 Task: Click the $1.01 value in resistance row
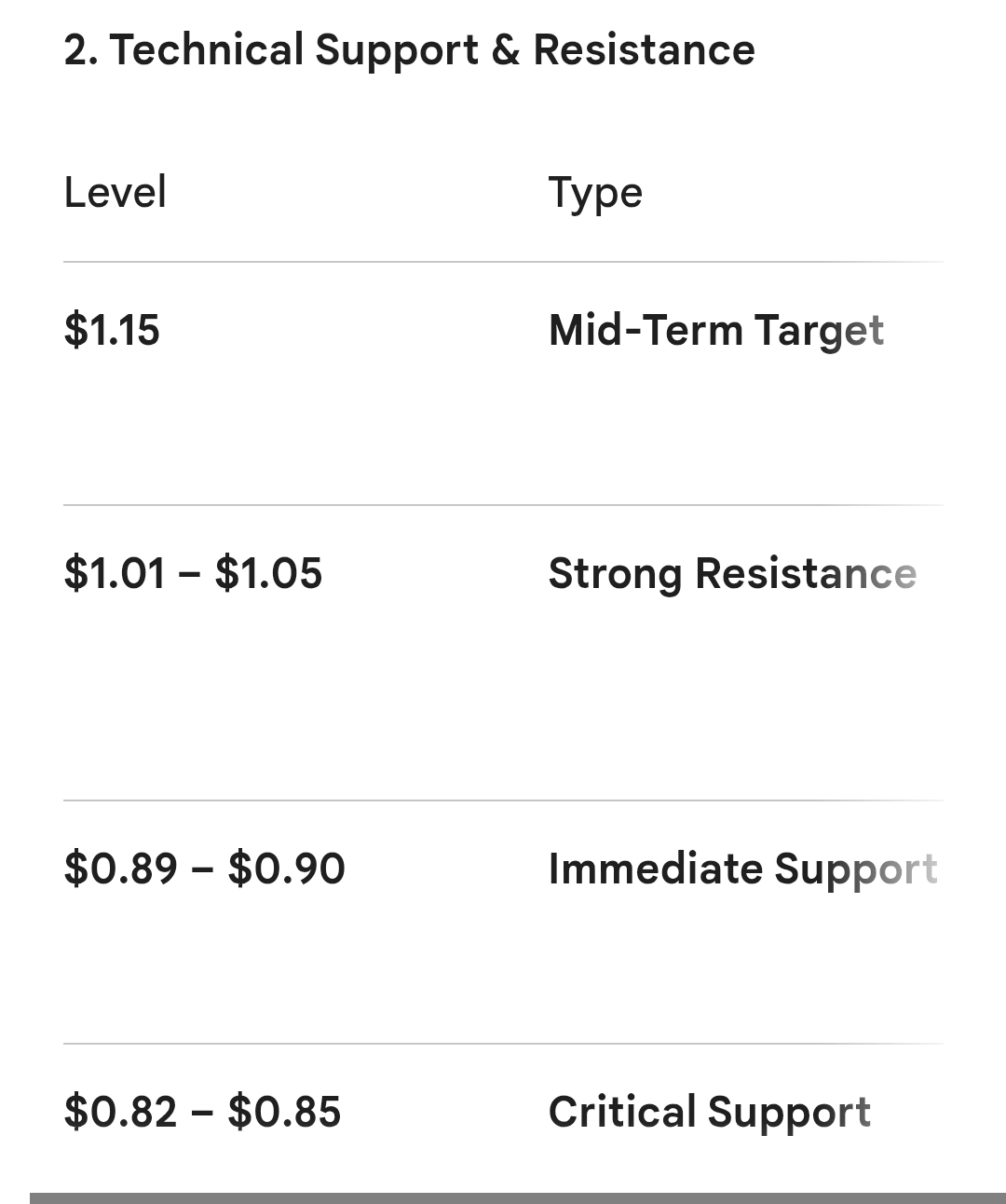click(x=115, y=573)
